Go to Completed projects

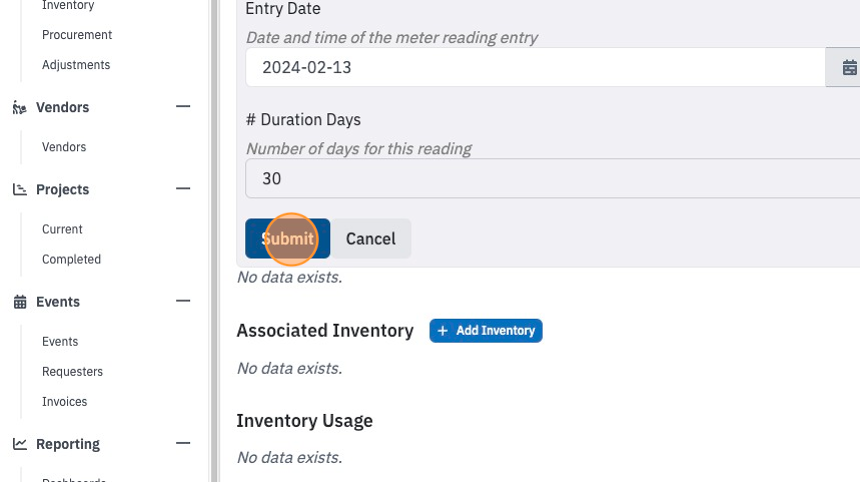pyautogui.click(x=71, y=259)
